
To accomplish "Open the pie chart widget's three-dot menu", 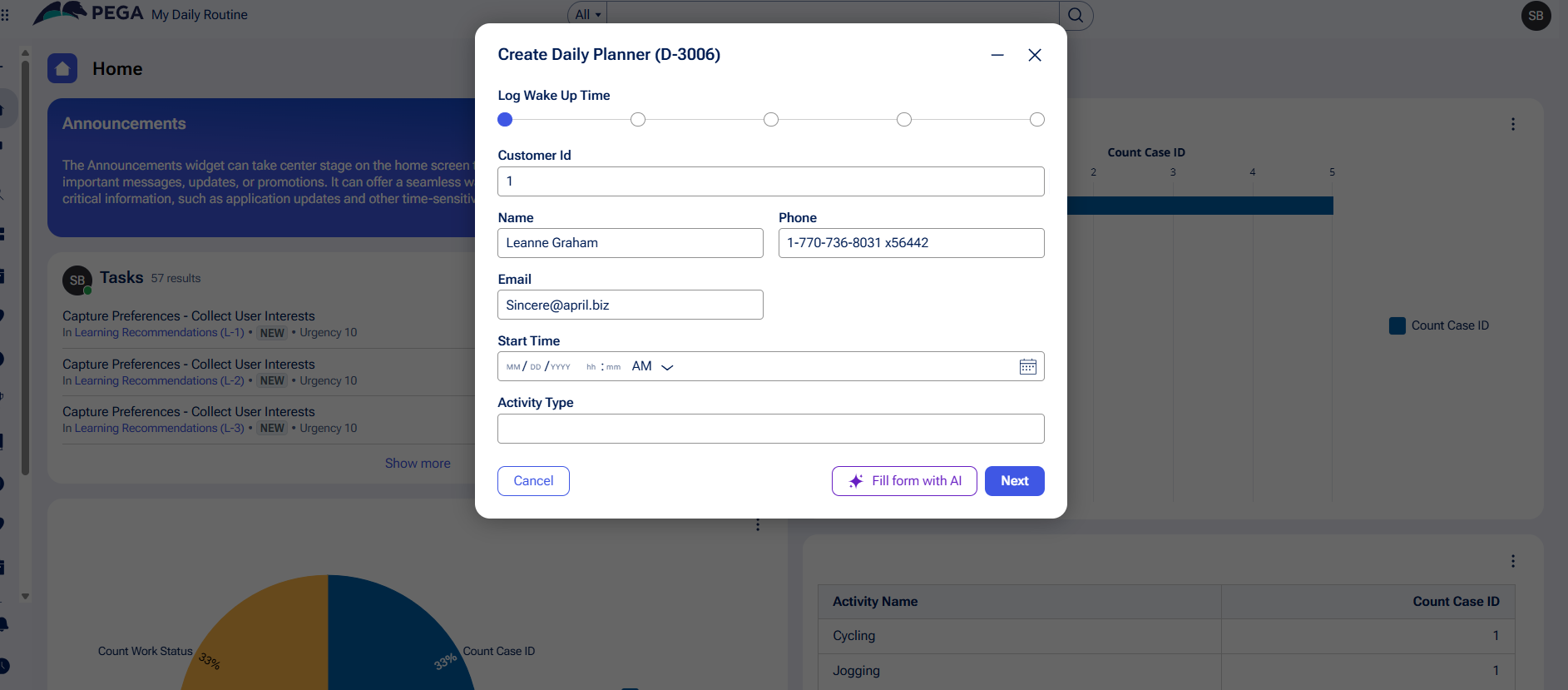I will point(757,524).
